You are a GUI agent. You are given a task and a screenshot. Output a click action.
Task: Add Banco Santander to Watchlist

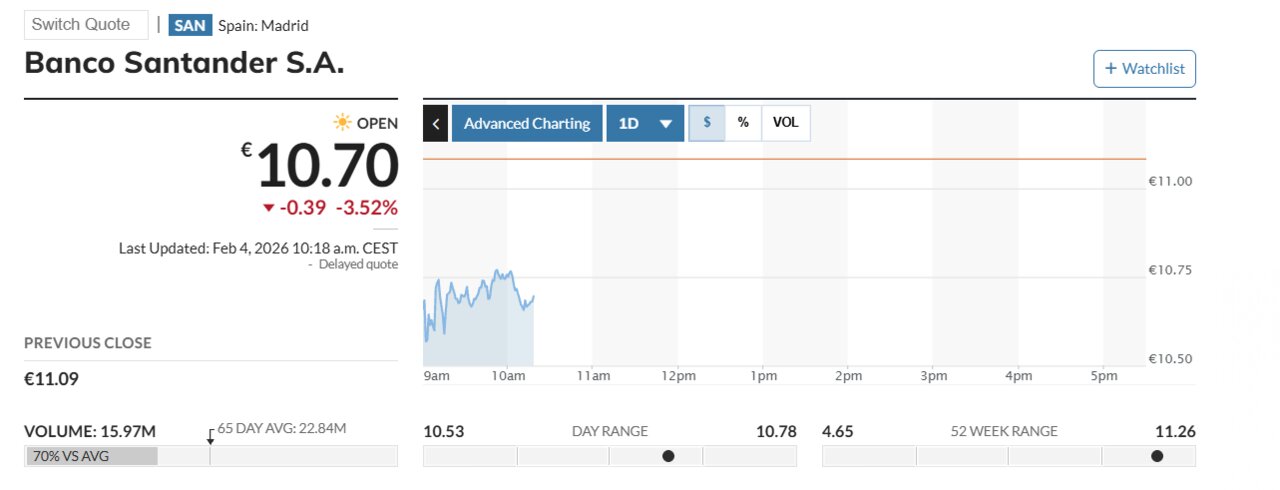(1144, 69)
